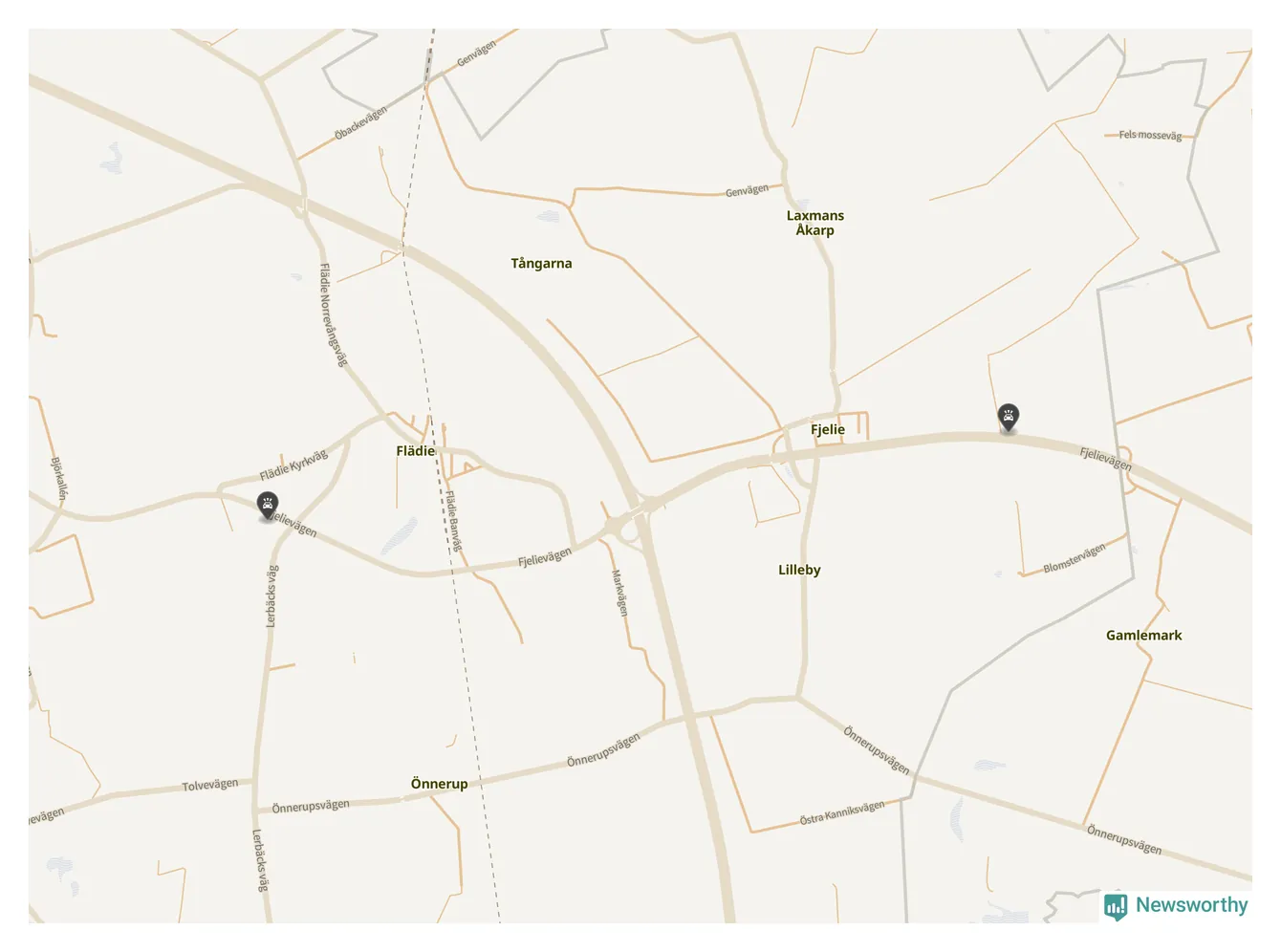This screenshot has height=952, width=1281.
Task: Click the Markvägen road label
Action: coord(619,593)
